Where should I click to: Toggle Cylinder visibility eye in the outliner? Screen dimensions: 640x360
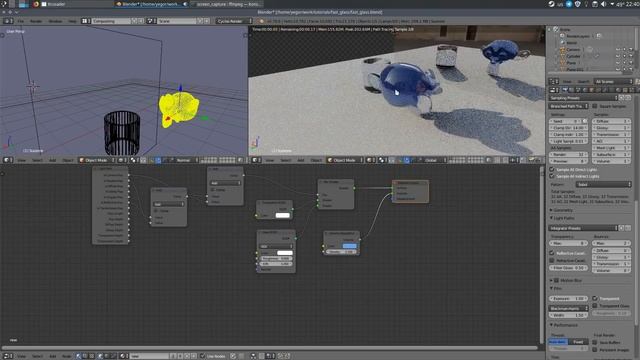click(x=618, y=56)
